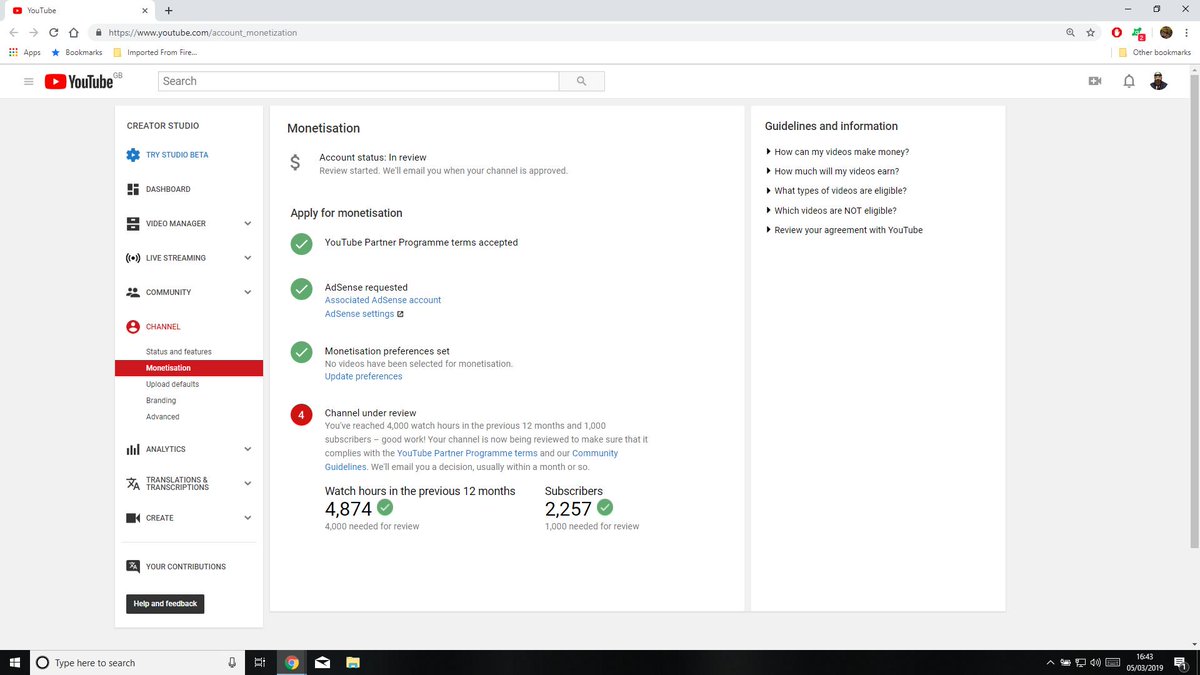
Task: Click the Update preferences link
Action: coord(364,377)
